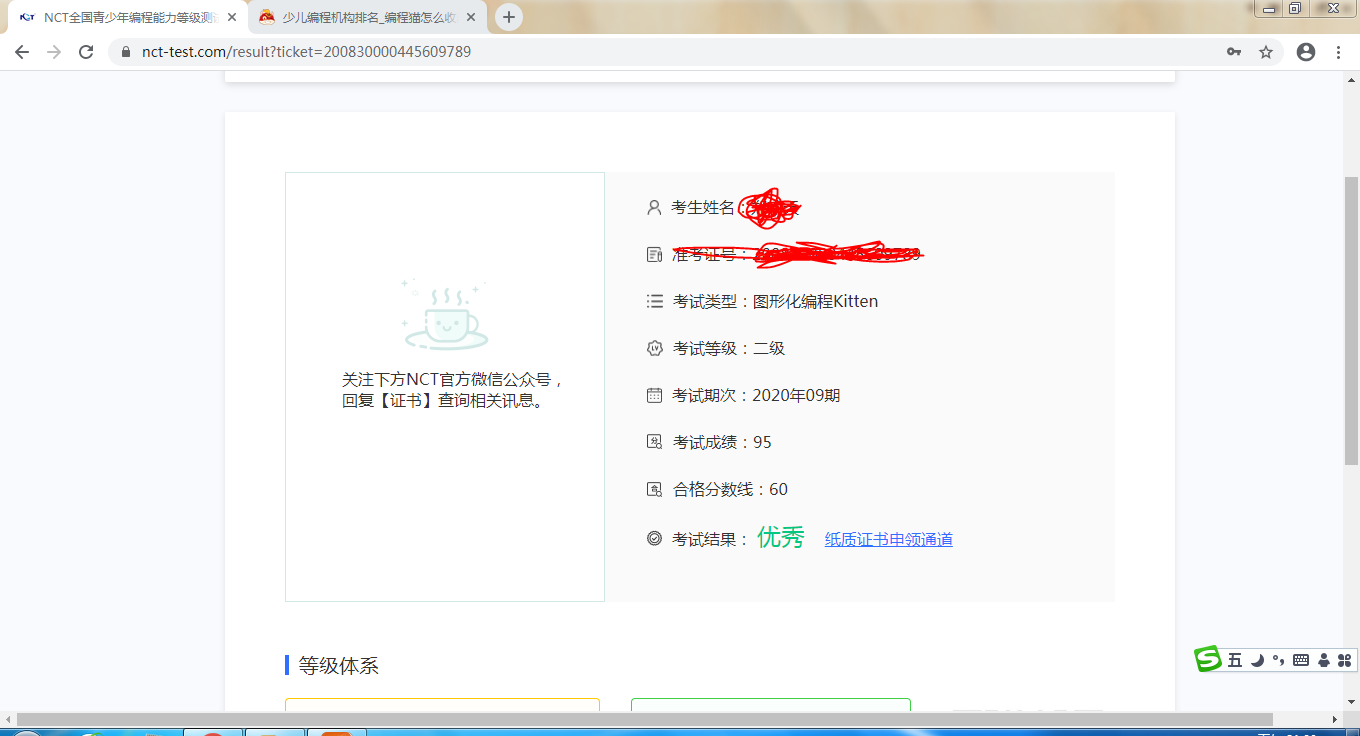Click the 回复【证书】查询相关讯息 text
This screenshot has height=736, width=1360.
(443, 401)
